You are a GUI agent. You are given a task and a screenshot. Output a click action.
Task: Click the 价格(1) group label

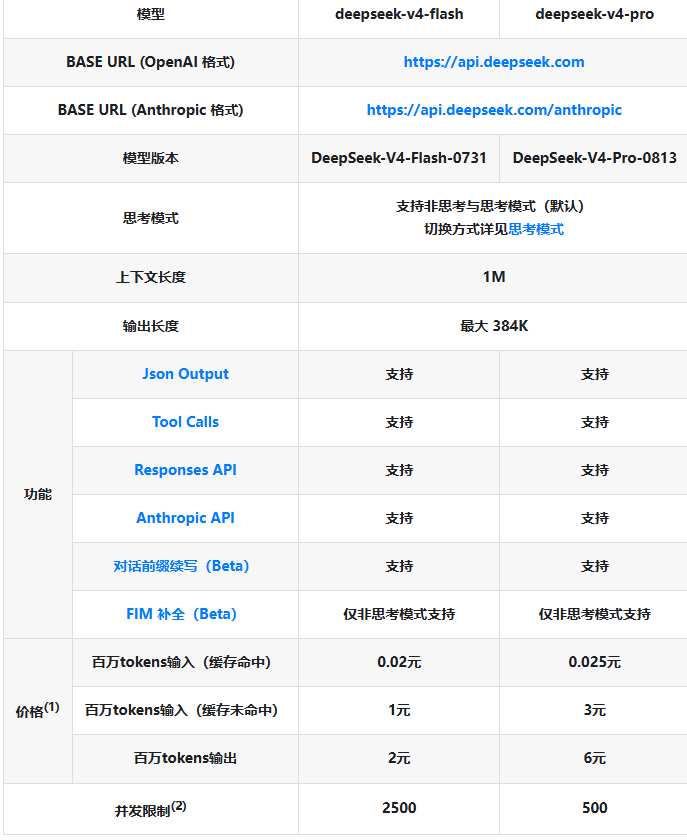coord(38,710)
